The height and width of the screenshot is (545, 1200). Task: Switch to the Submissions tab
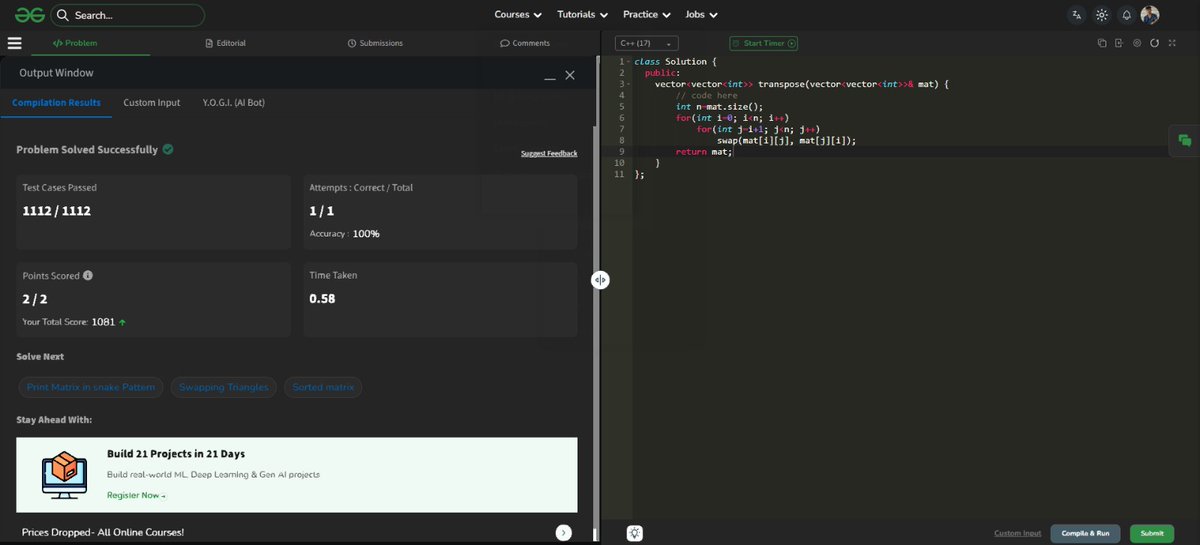pos(375,43)
